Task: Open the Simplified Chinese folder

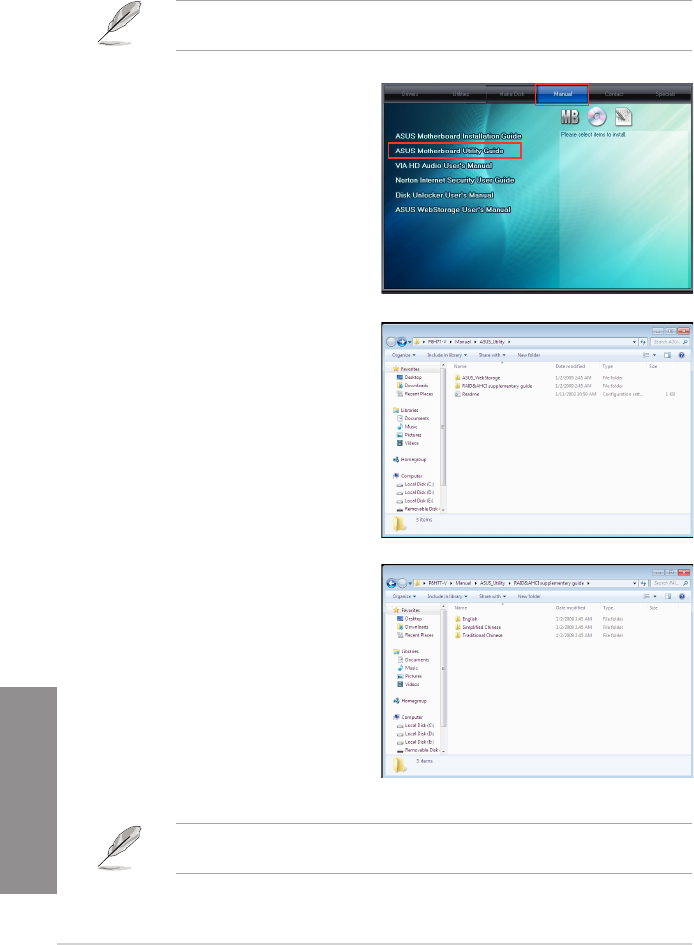Action: pyautogui.click(x=478, y=627)
